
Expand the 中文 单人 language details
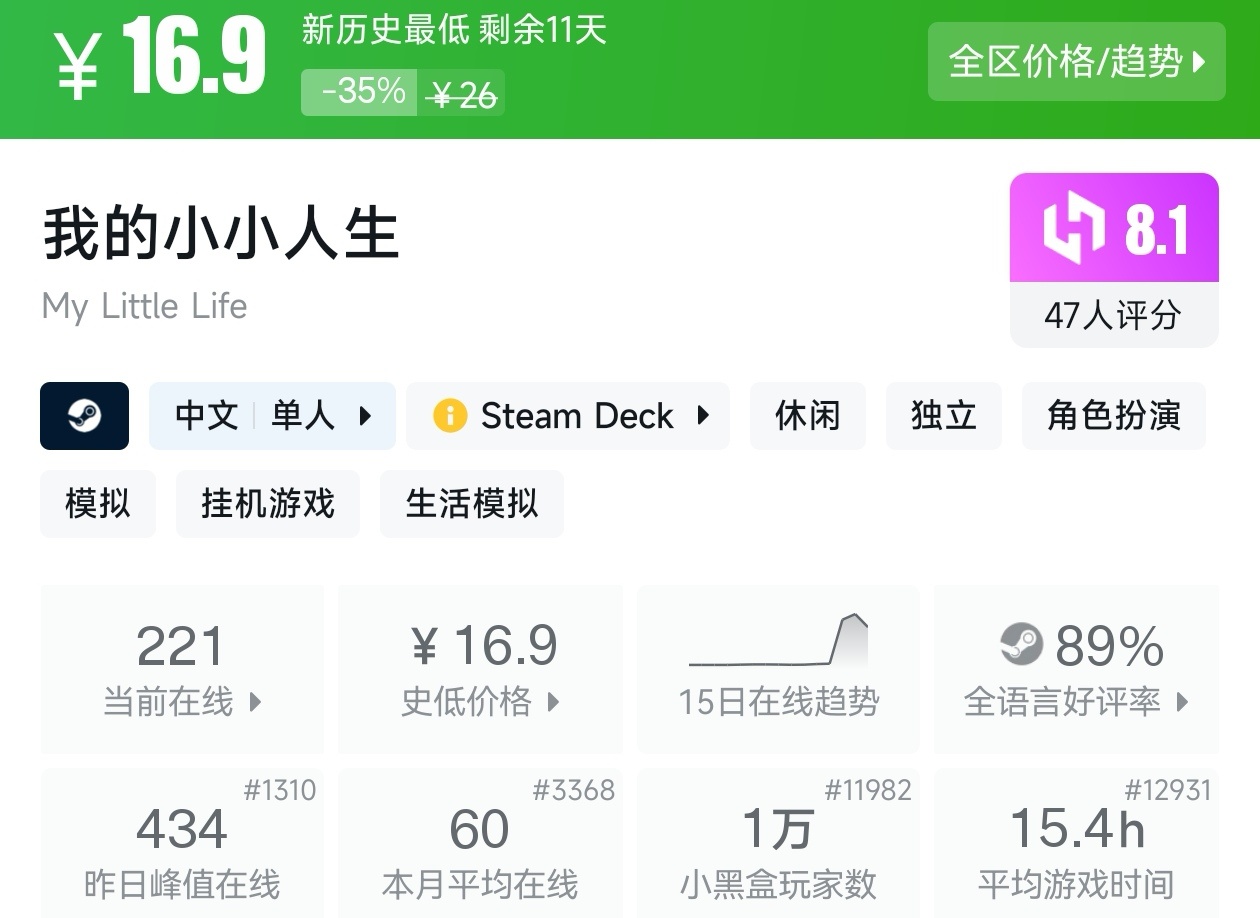(272, 416)
